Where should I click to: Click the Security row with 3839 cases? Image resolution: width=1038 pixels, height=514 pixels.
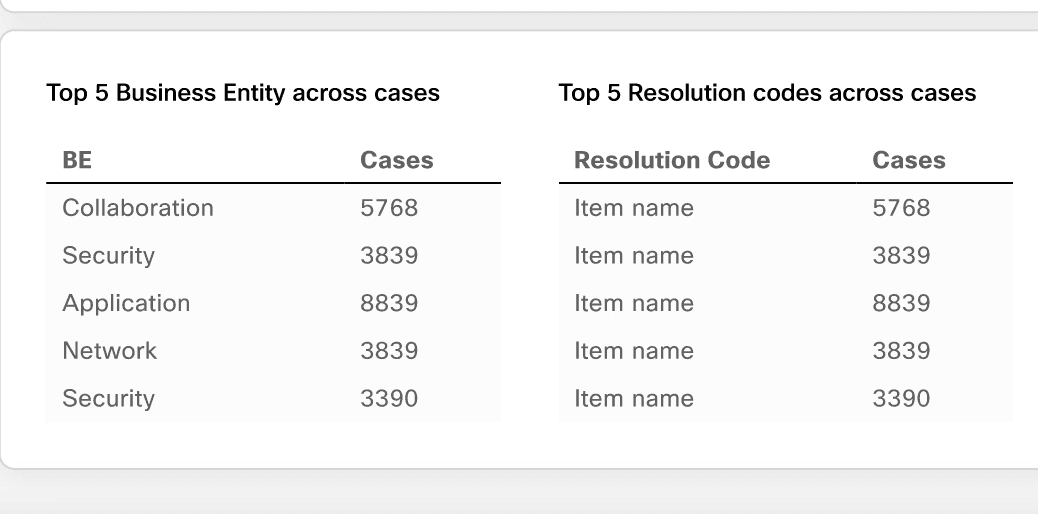click(273, 256)
